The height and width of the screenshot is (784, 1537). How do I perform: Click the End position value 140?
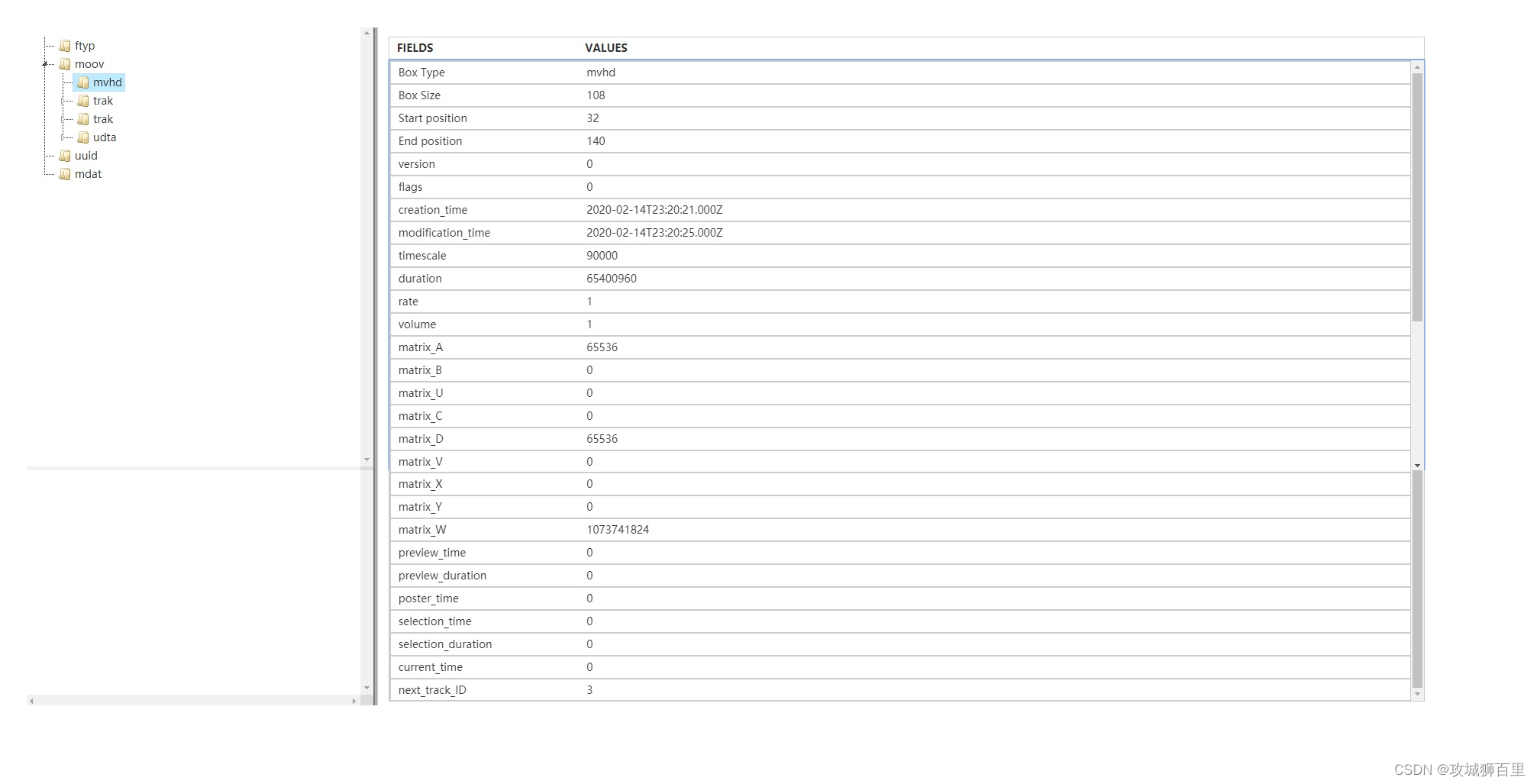point(596,141)
